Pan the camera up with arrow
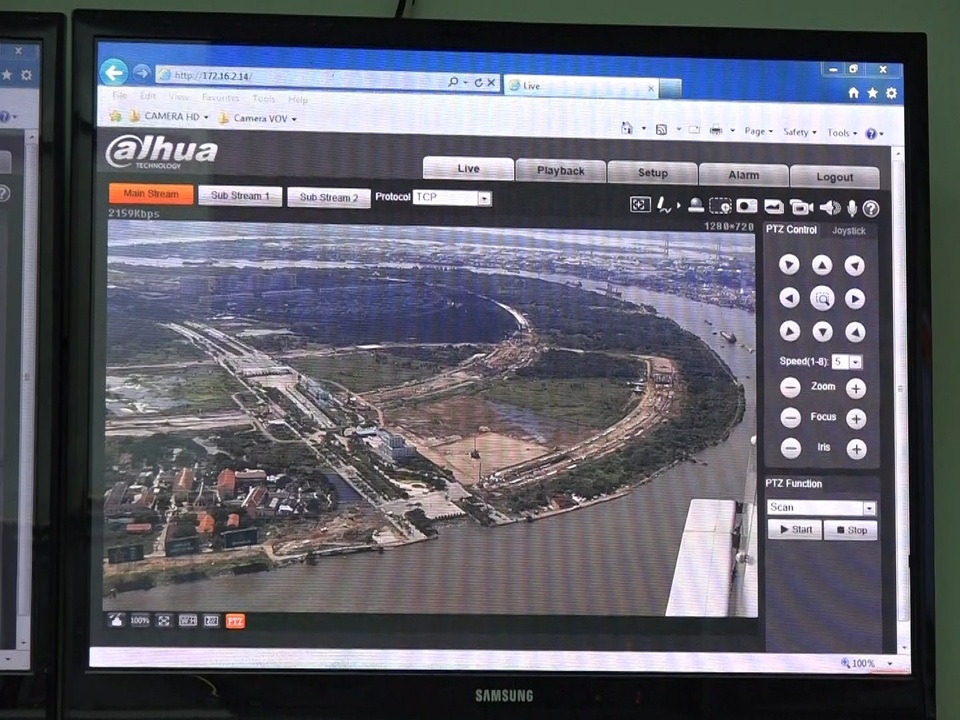 click(822, 265)
